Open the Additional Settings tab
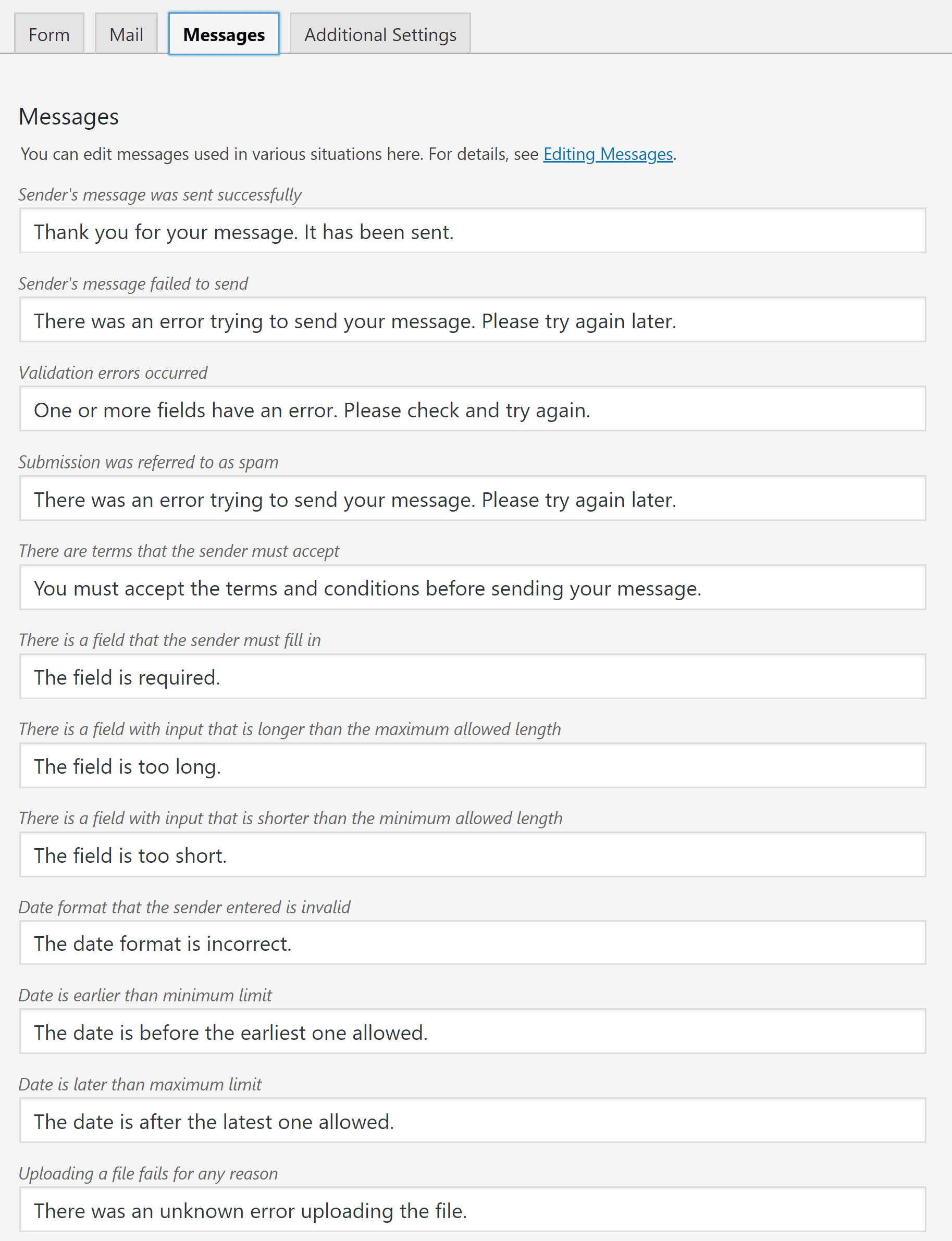Image resolution: width=952 pixels, height=1241 pixels. 380,33
